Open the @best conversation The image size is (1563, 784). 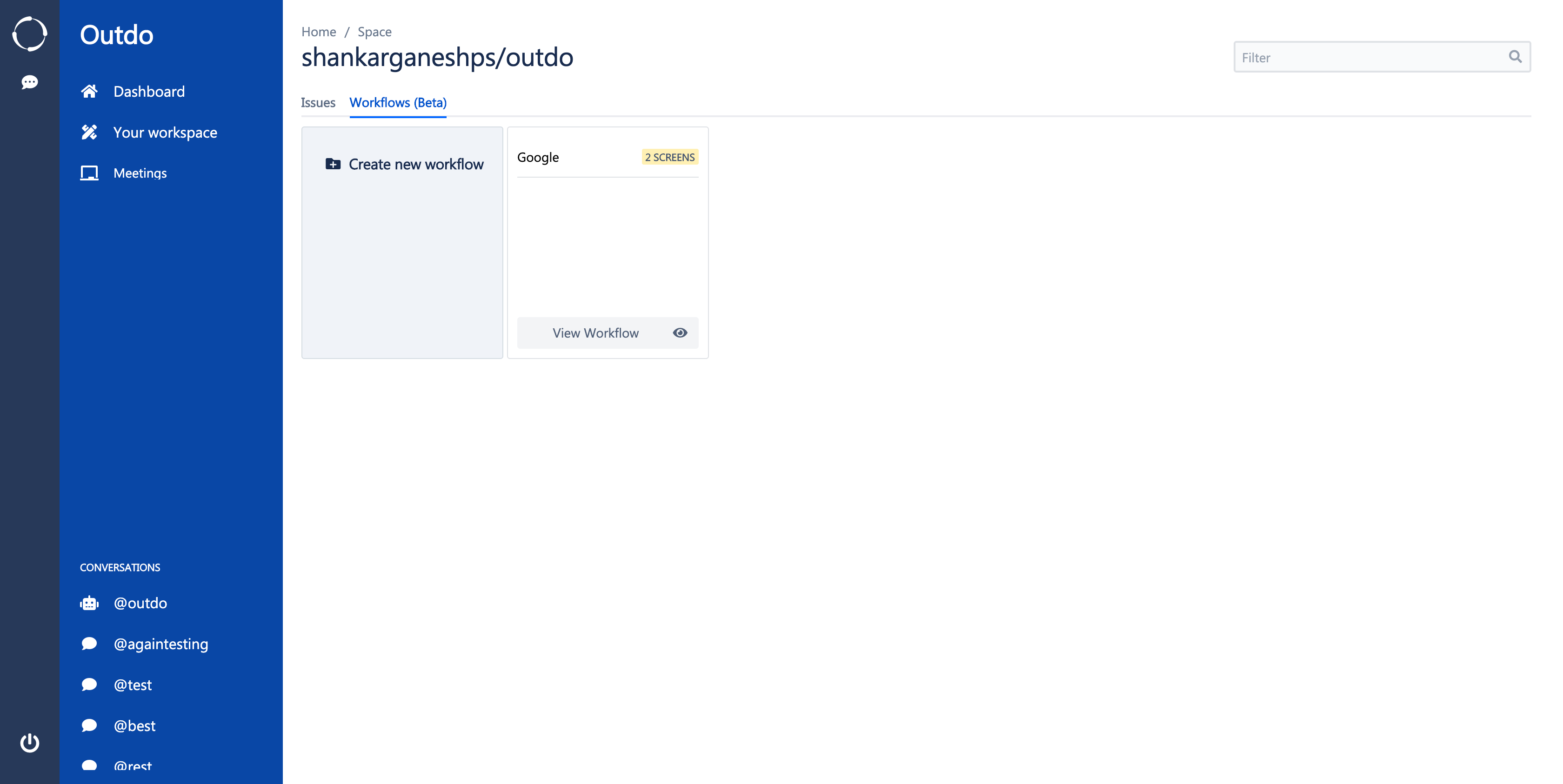135,726
